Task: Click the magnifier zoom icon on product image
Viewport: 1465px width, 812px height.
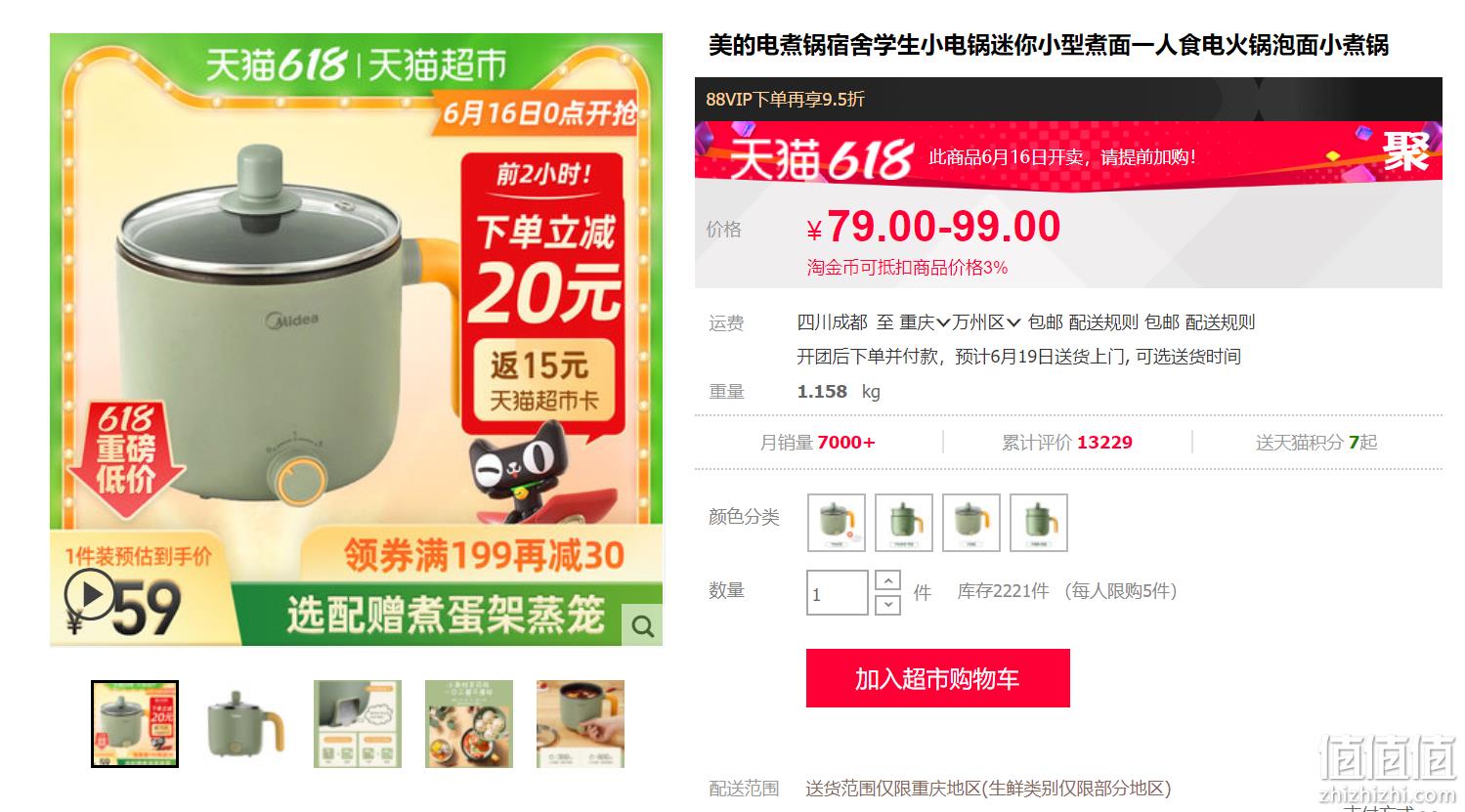Action: coord(642,626)
